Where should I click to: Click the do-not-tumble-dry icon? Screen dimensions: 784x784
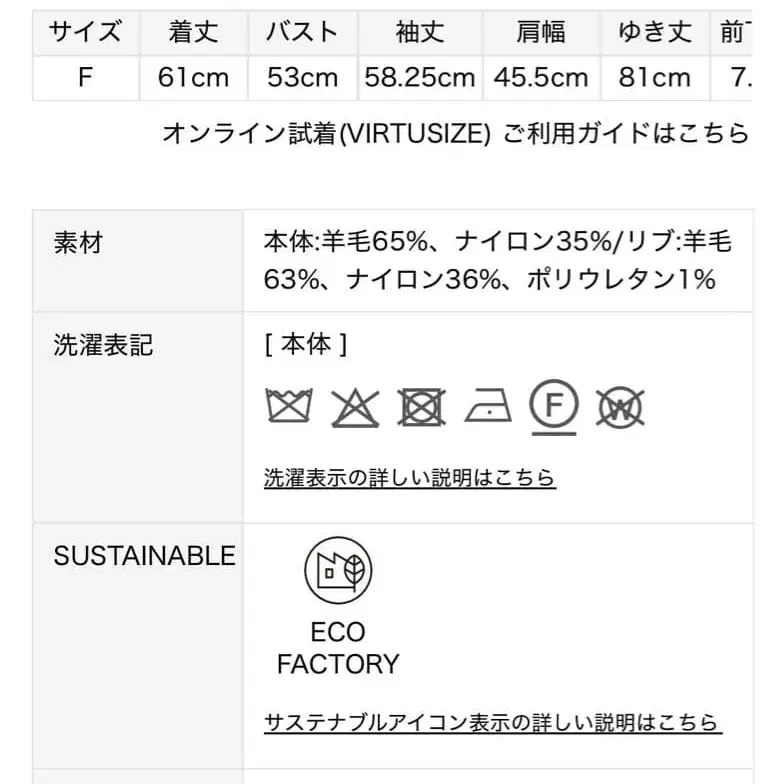click(421, 407)
